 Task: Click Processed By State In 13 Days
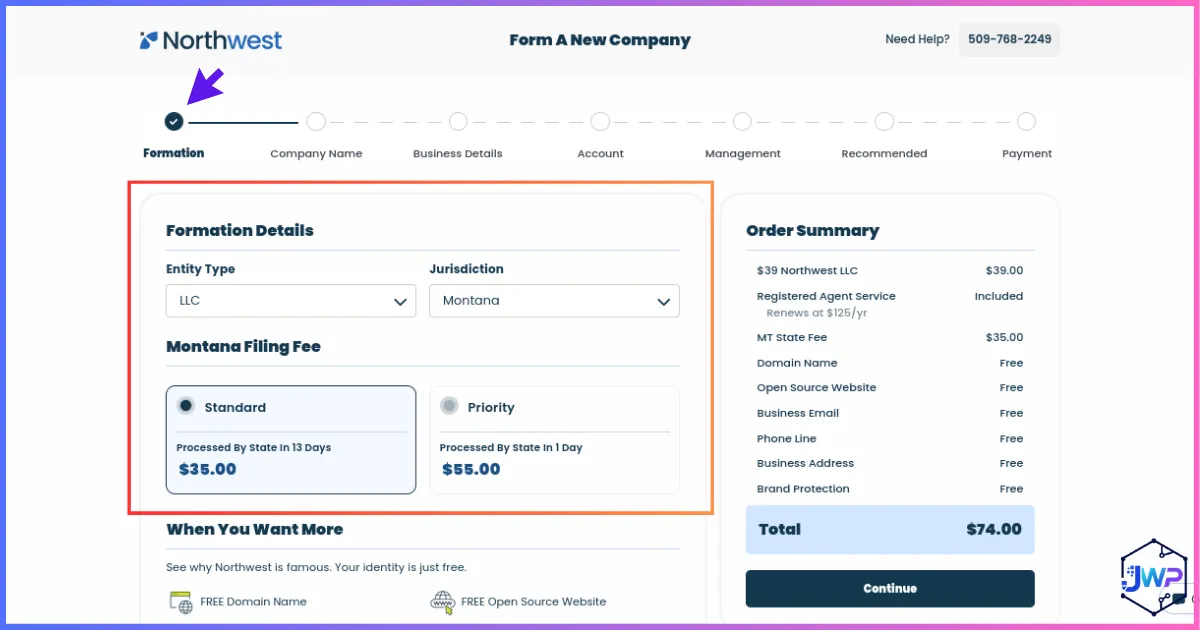[x=254, y=448]
